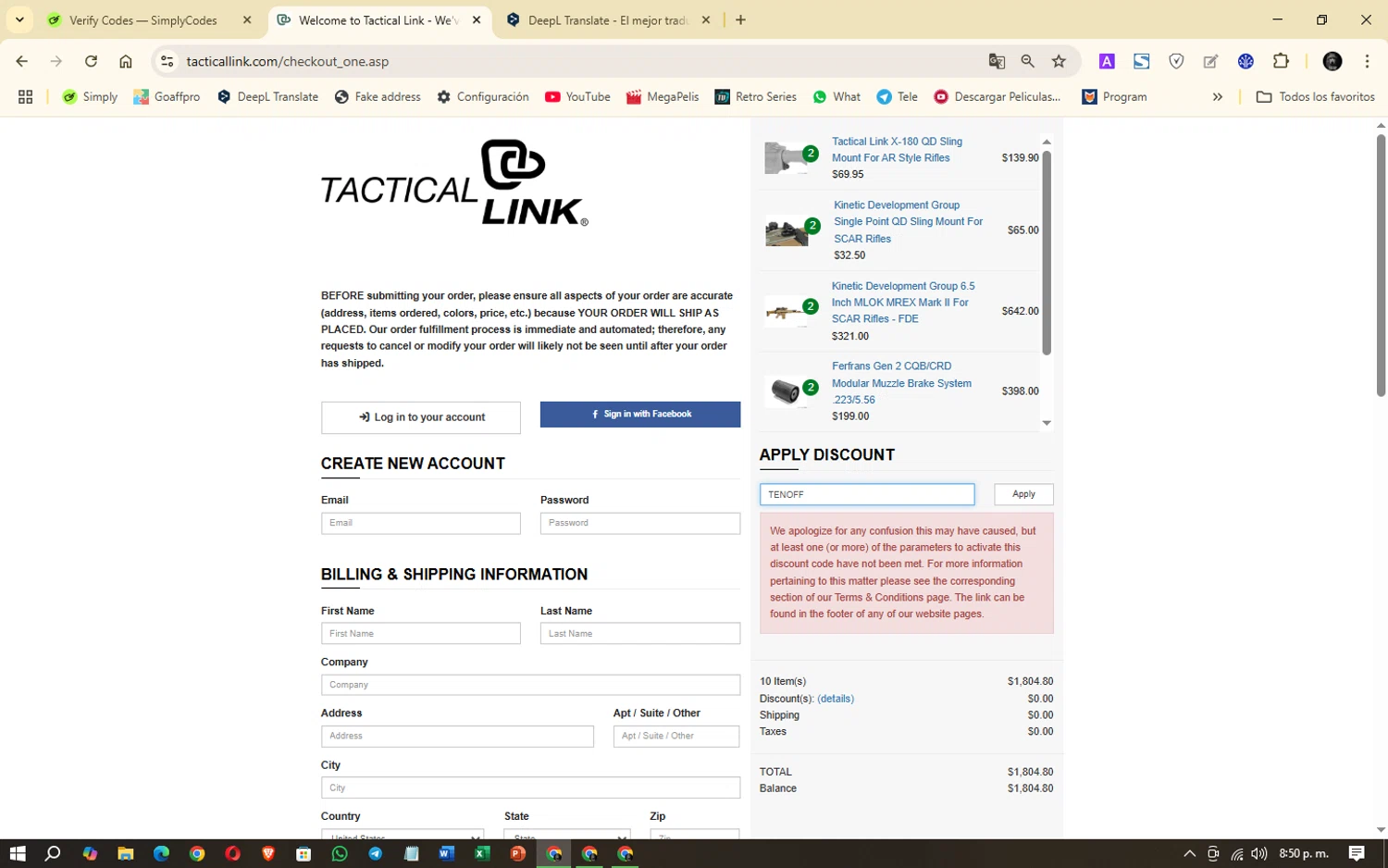The height and width of the screenshot is (868, 1388).
Task: Click the City field
Action: coord(530,787)
